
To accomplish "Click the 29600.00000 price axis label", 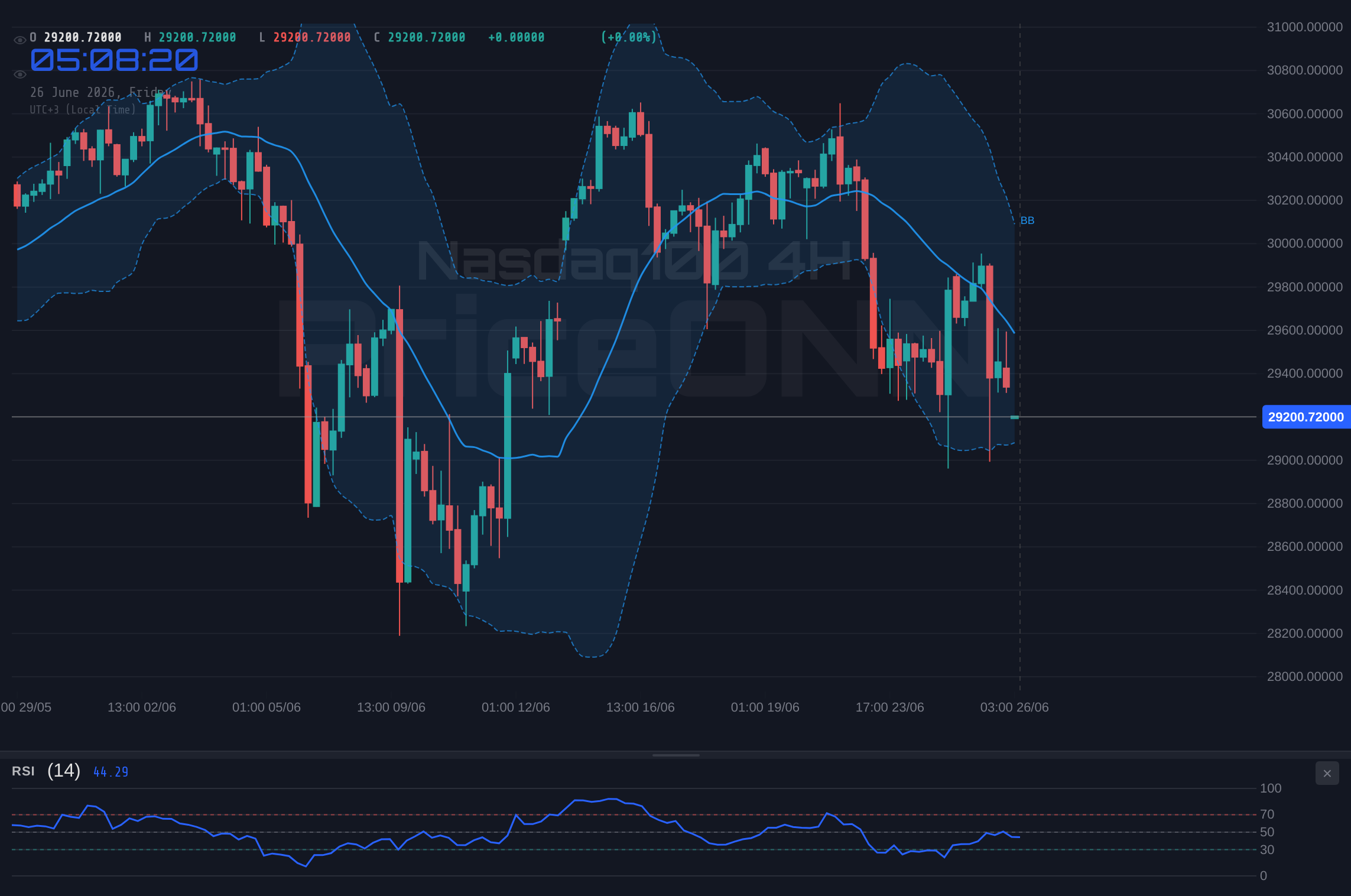I will [1305, 330].
